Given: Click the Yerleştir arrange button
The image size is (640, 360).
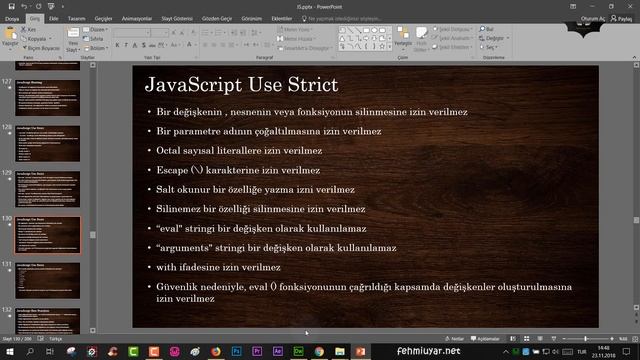Looking at the screenshot, I should tap(403, 37).
